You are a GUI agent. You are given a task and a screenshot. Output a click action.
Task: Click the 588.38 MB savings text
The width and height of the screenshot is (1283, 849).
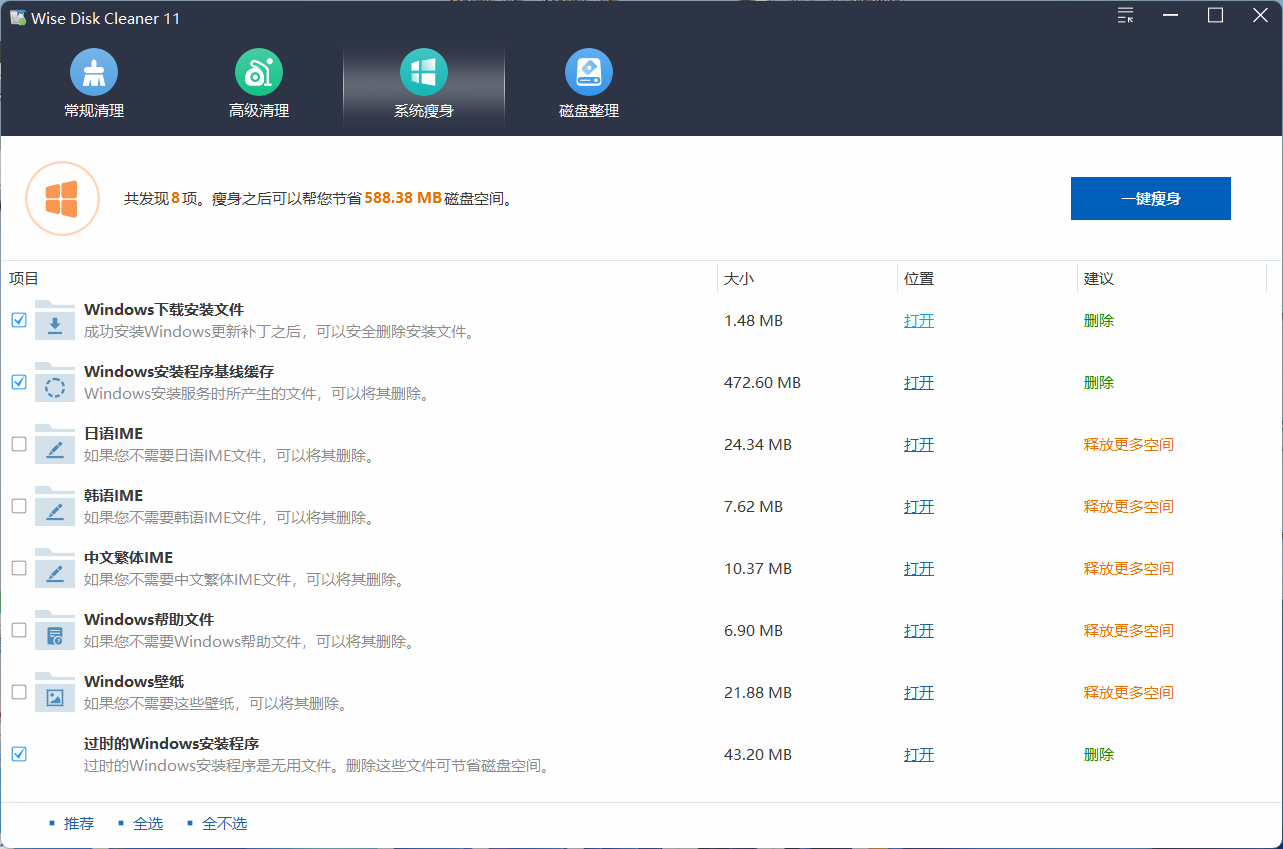click(403, 198)
